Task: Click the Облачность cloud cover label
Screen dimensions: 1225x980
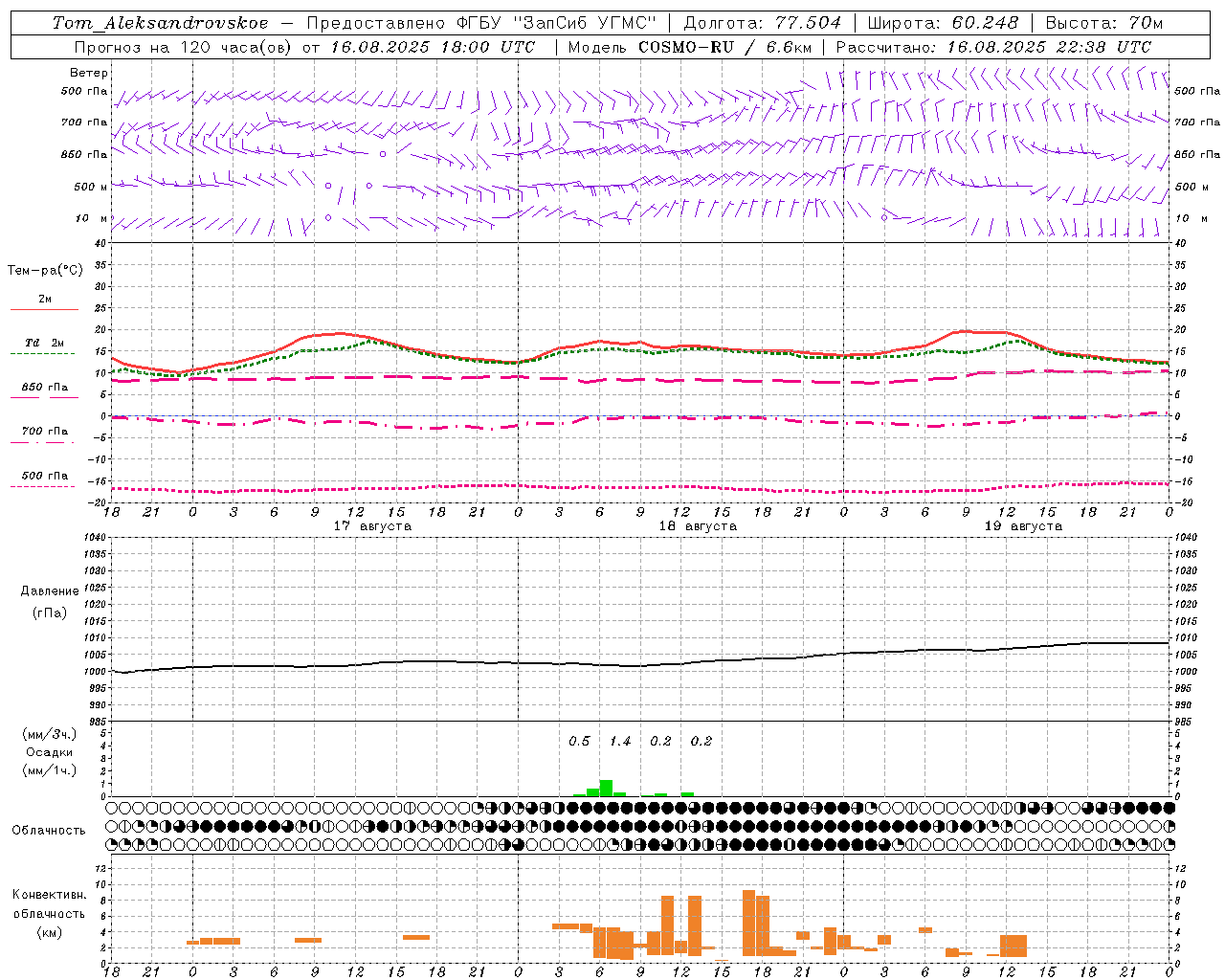Action: tap(49, 831)
